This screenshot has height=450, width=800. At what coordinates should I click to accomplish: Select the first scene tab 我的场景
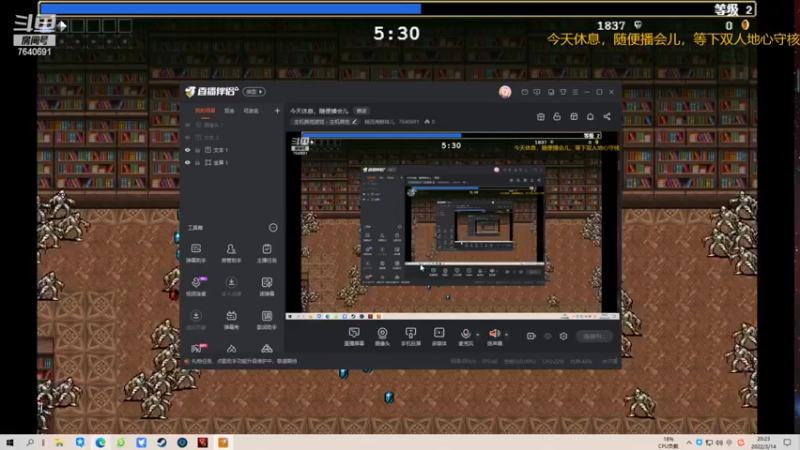tap(205, 111)
